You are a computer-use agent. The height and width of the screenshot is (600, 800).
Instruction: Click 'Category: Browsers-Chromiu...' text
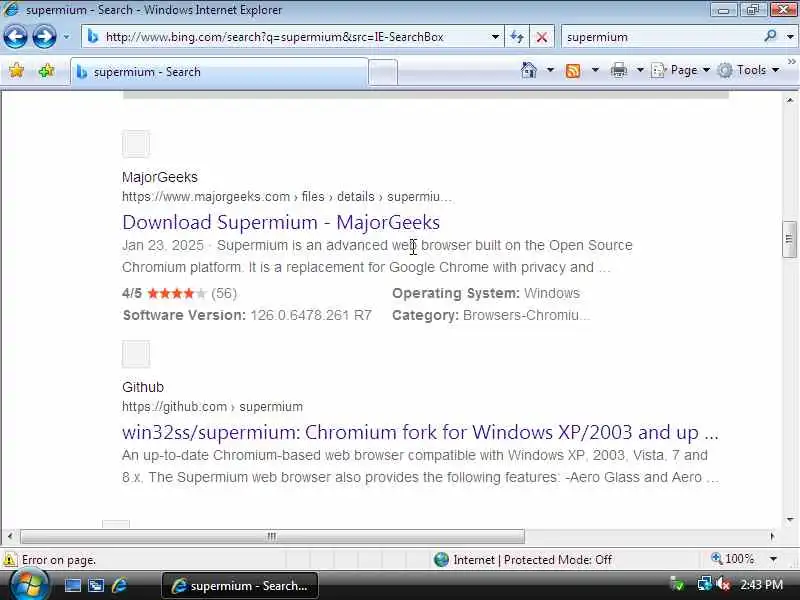pos(491,315)
